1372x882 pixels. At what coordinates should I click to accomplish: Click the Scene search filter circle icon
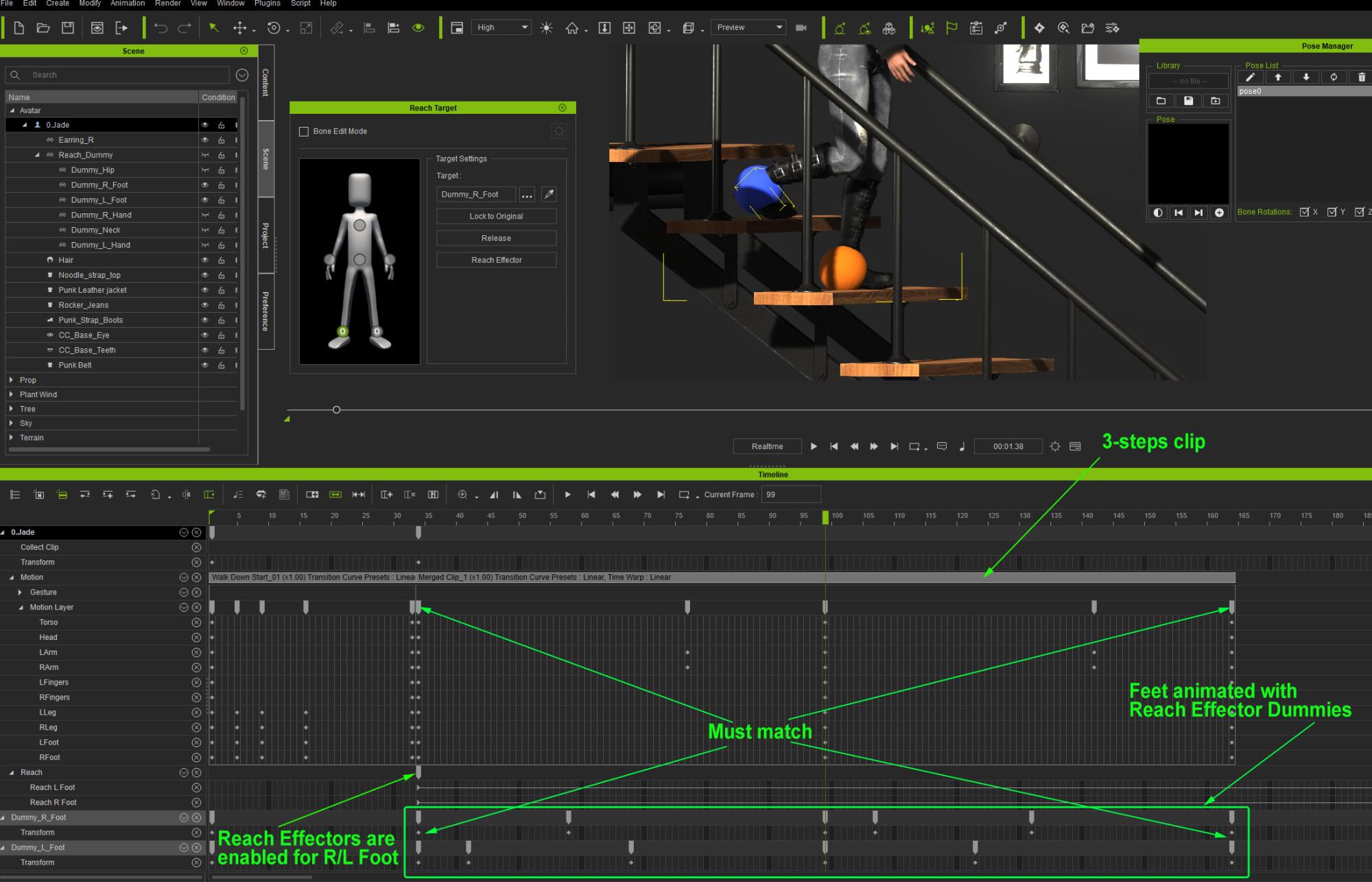(242, 75)
